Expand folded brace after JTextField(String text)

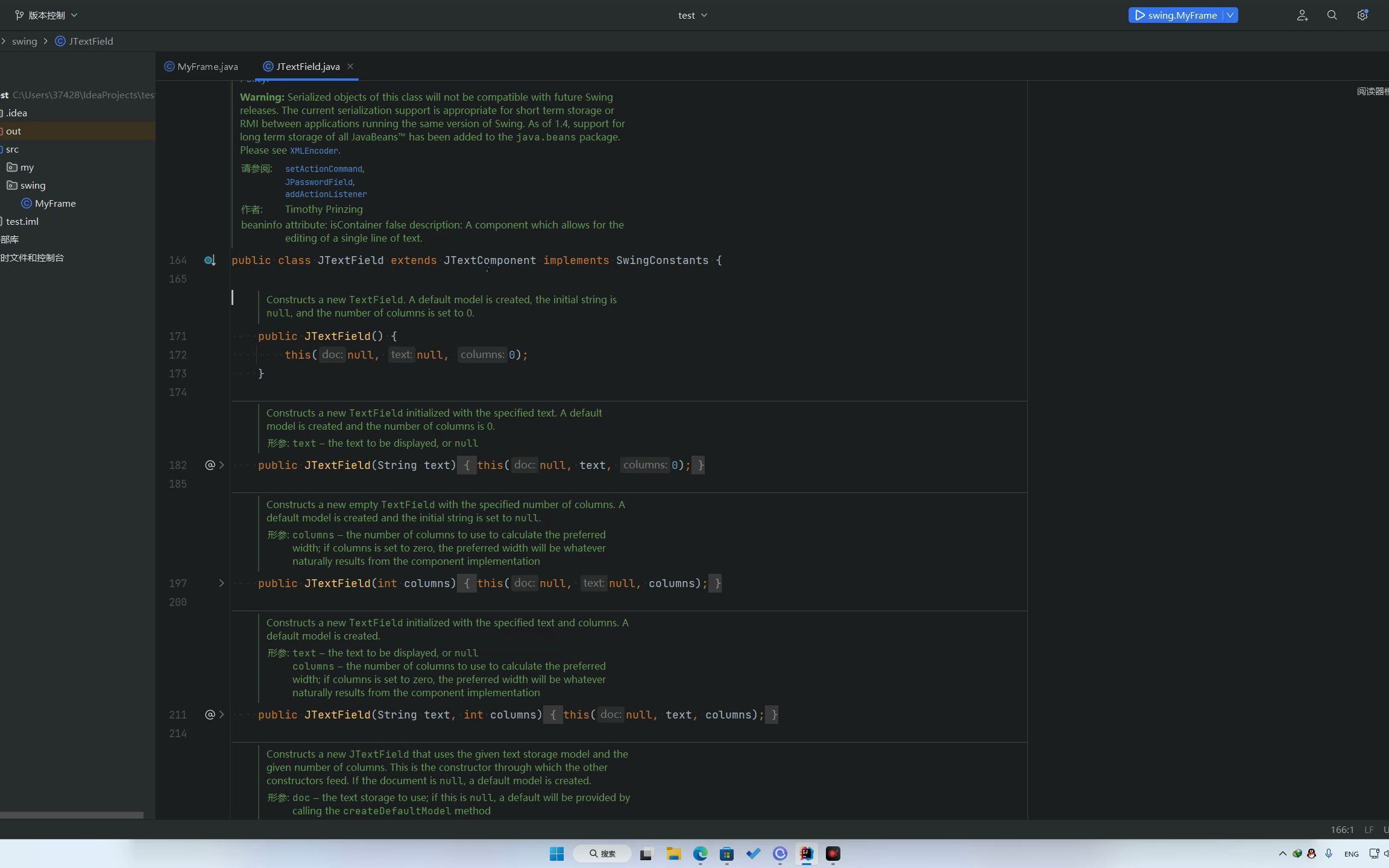(467, 465)
